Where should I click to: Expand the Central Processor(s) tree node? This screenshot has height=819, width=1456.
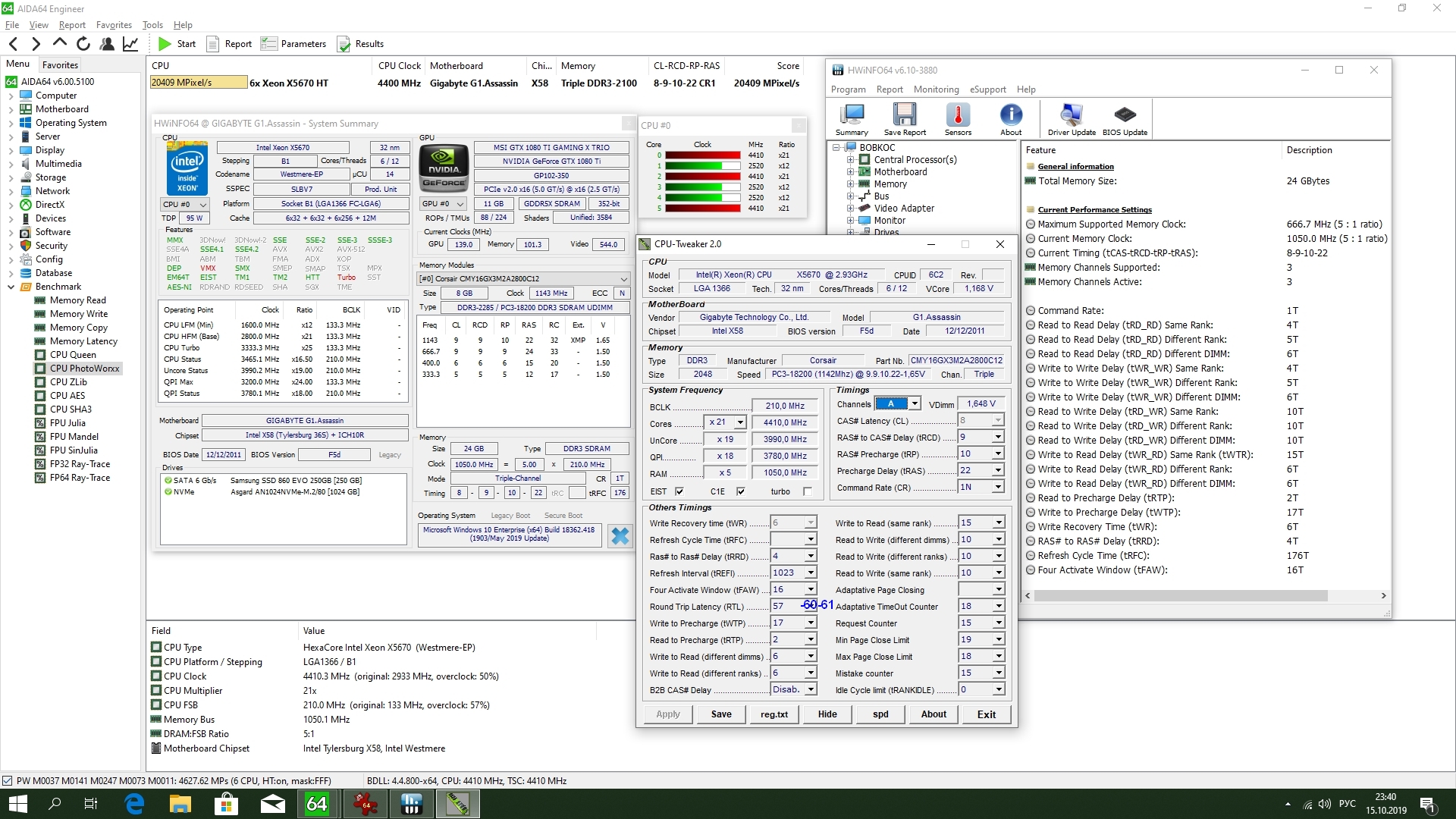tap(851, 160)
